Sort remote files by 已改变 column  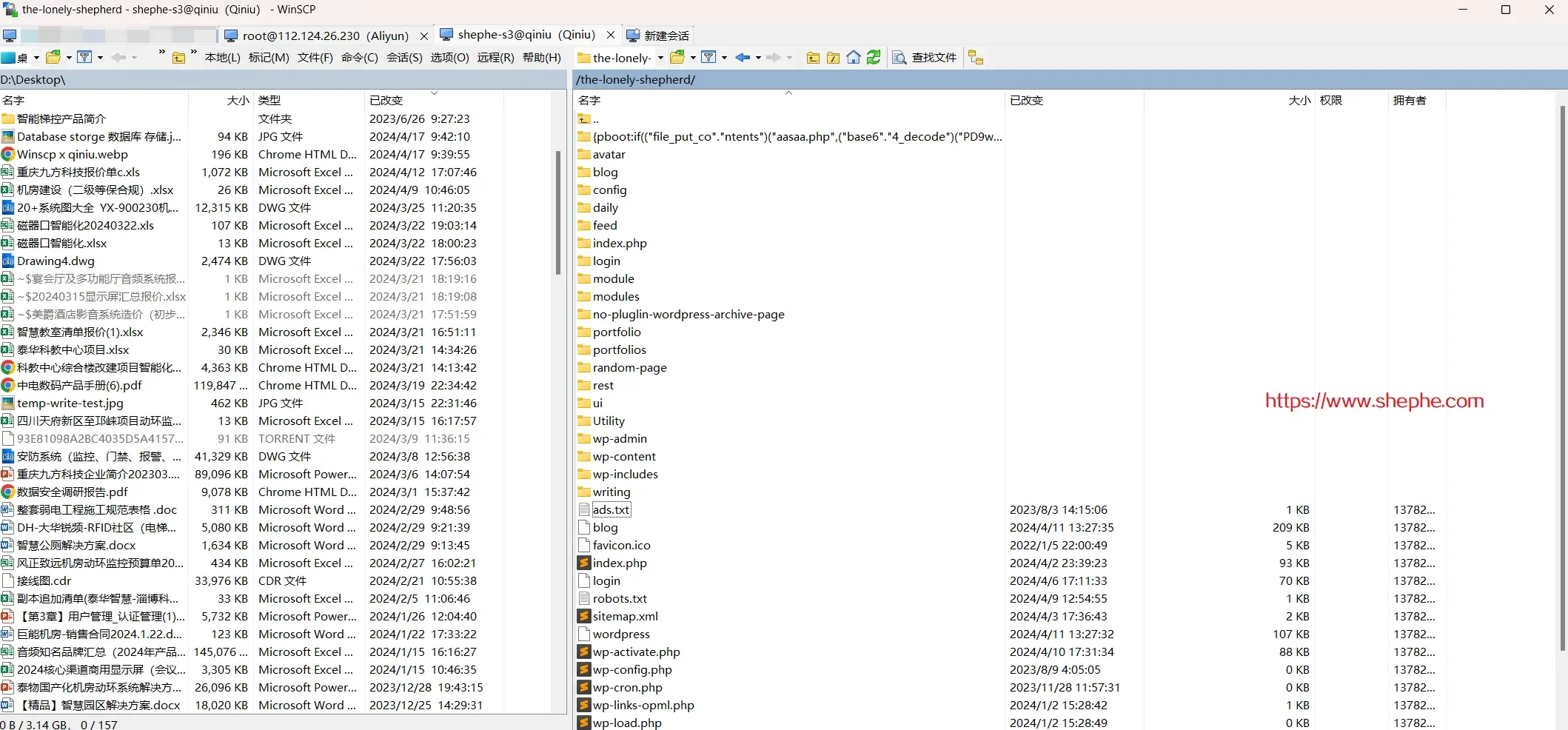1026,101
